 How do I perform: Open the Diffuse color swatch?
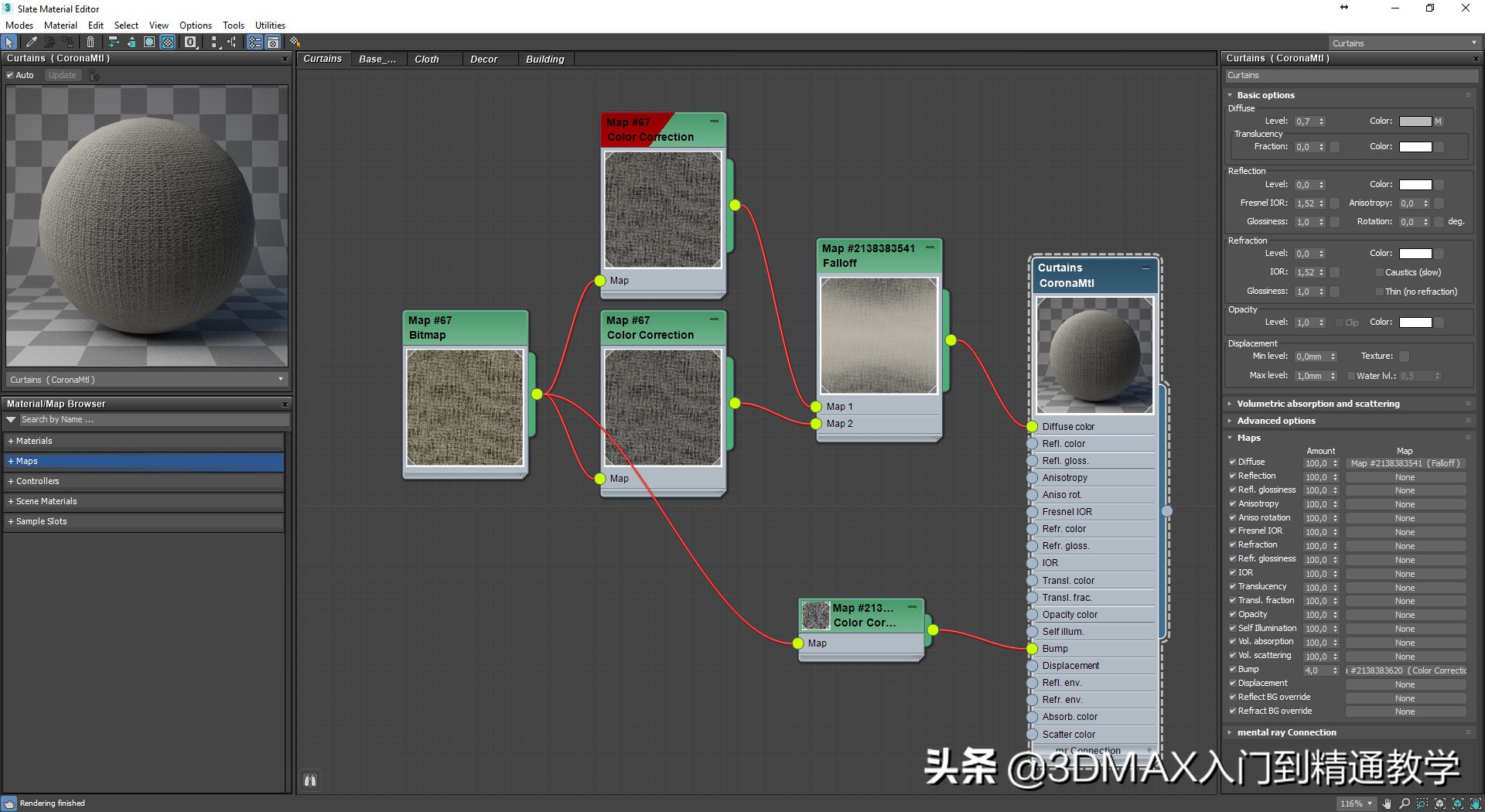coord(1416,121)
